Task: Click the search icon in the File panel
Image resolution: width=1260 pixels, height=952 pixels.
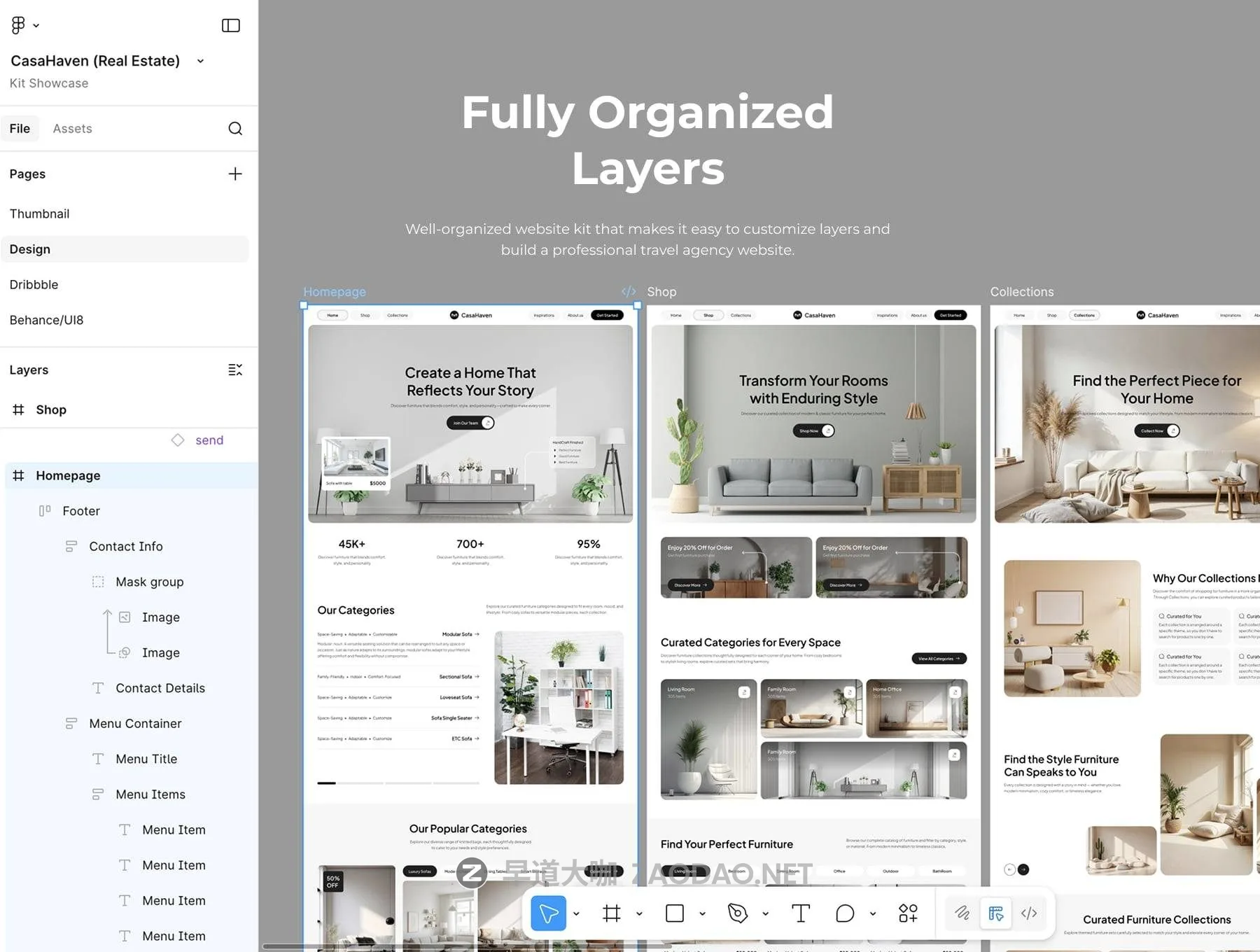Action: coord(235,129)
